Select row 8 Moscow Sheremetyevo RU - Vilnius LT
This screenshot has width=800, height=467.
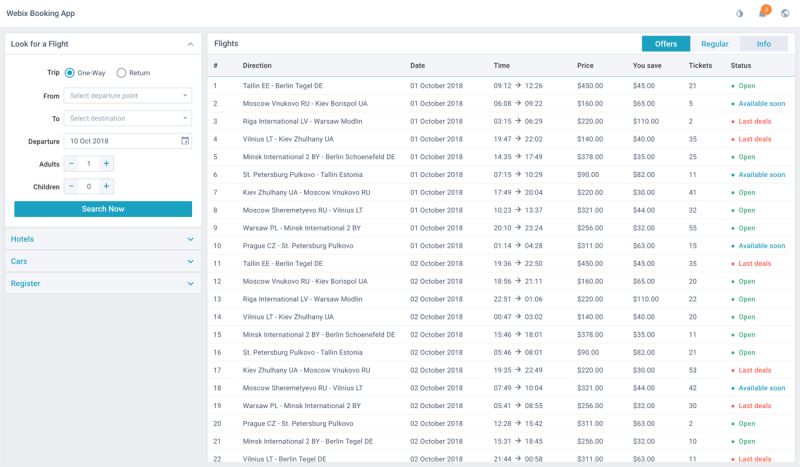tap(501, 210)
